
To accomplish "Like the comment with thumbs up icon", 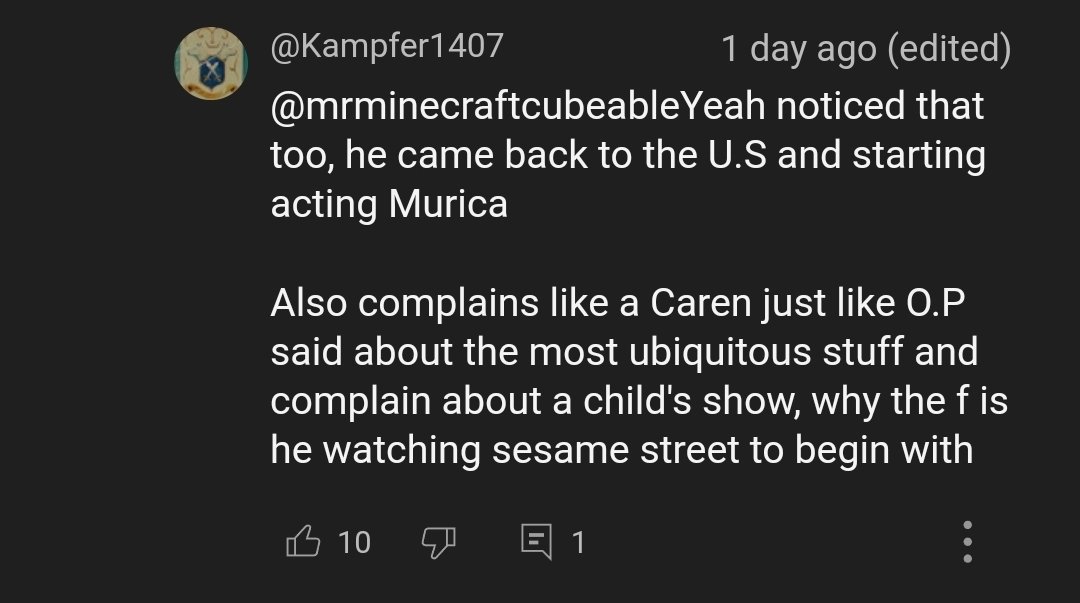I will (303, 541).
